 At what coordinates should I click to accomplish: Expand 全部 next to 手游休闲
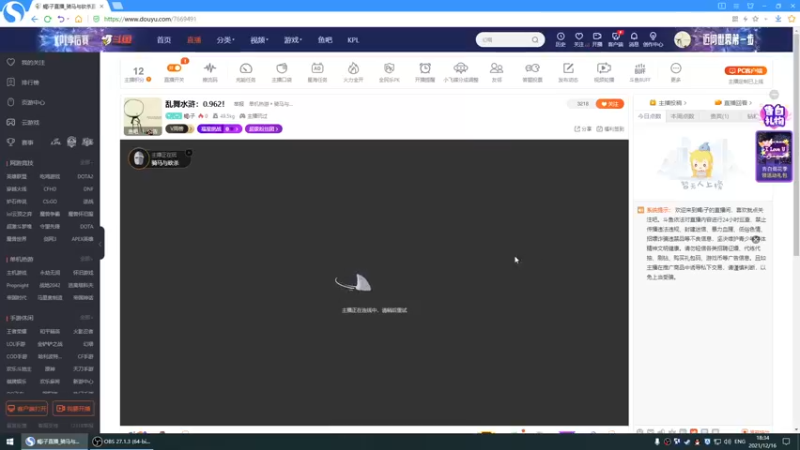pos(86,317)
